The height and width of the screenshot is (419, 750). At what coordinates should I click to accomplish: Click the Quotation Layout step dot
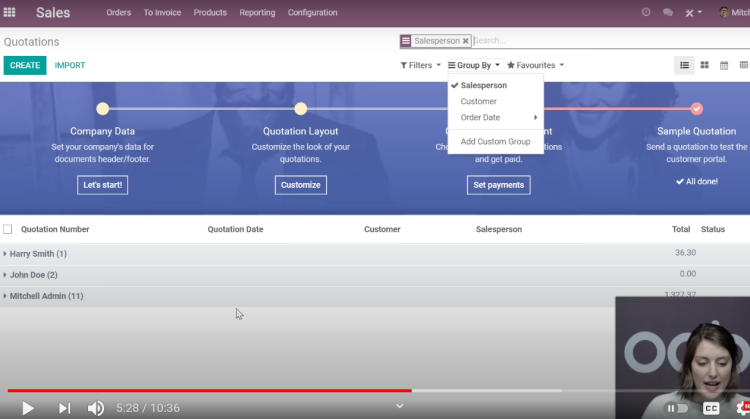click(300, 109)
